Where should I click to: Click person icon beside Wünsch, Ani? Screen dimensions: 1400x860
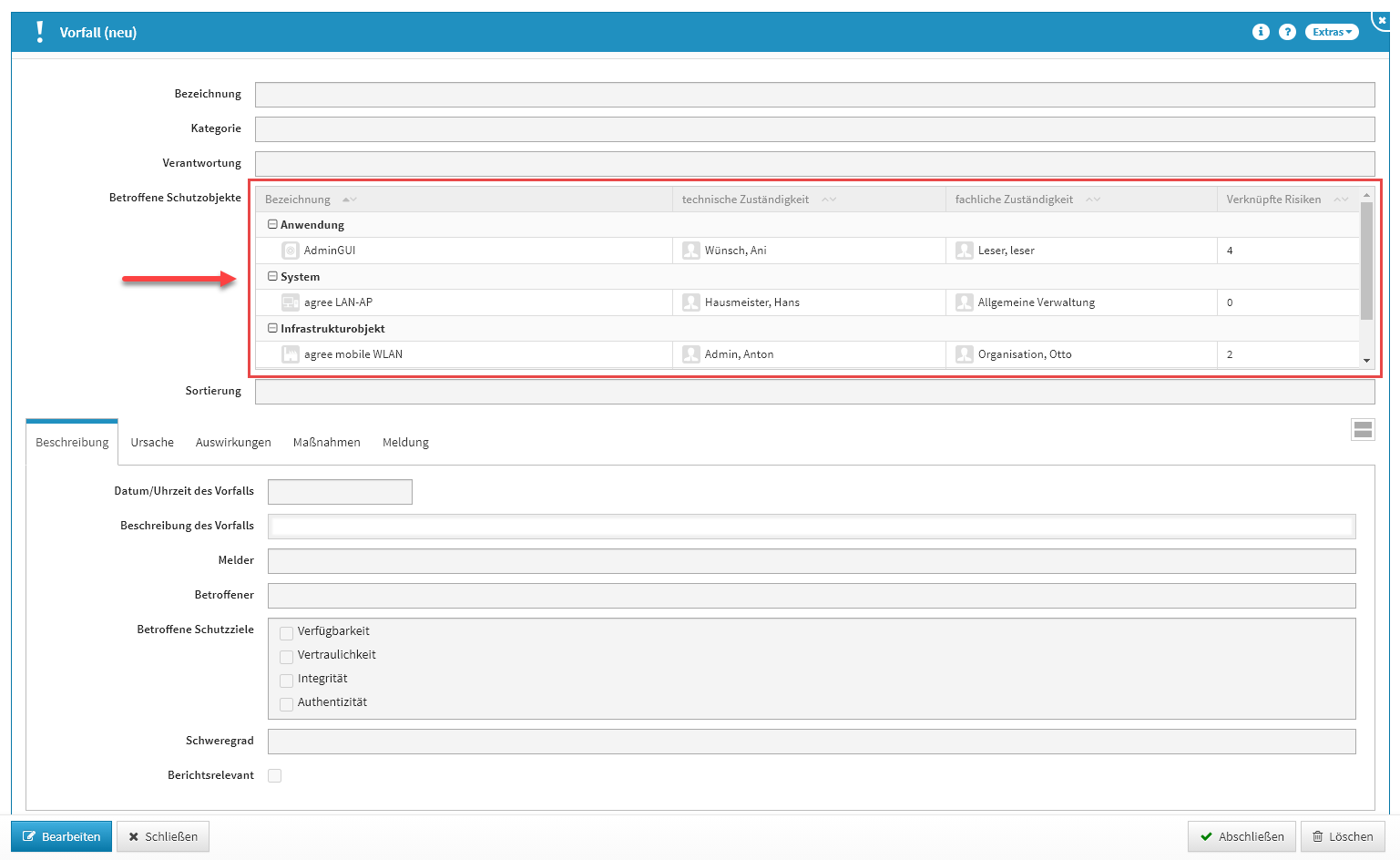tap(691, 251)
